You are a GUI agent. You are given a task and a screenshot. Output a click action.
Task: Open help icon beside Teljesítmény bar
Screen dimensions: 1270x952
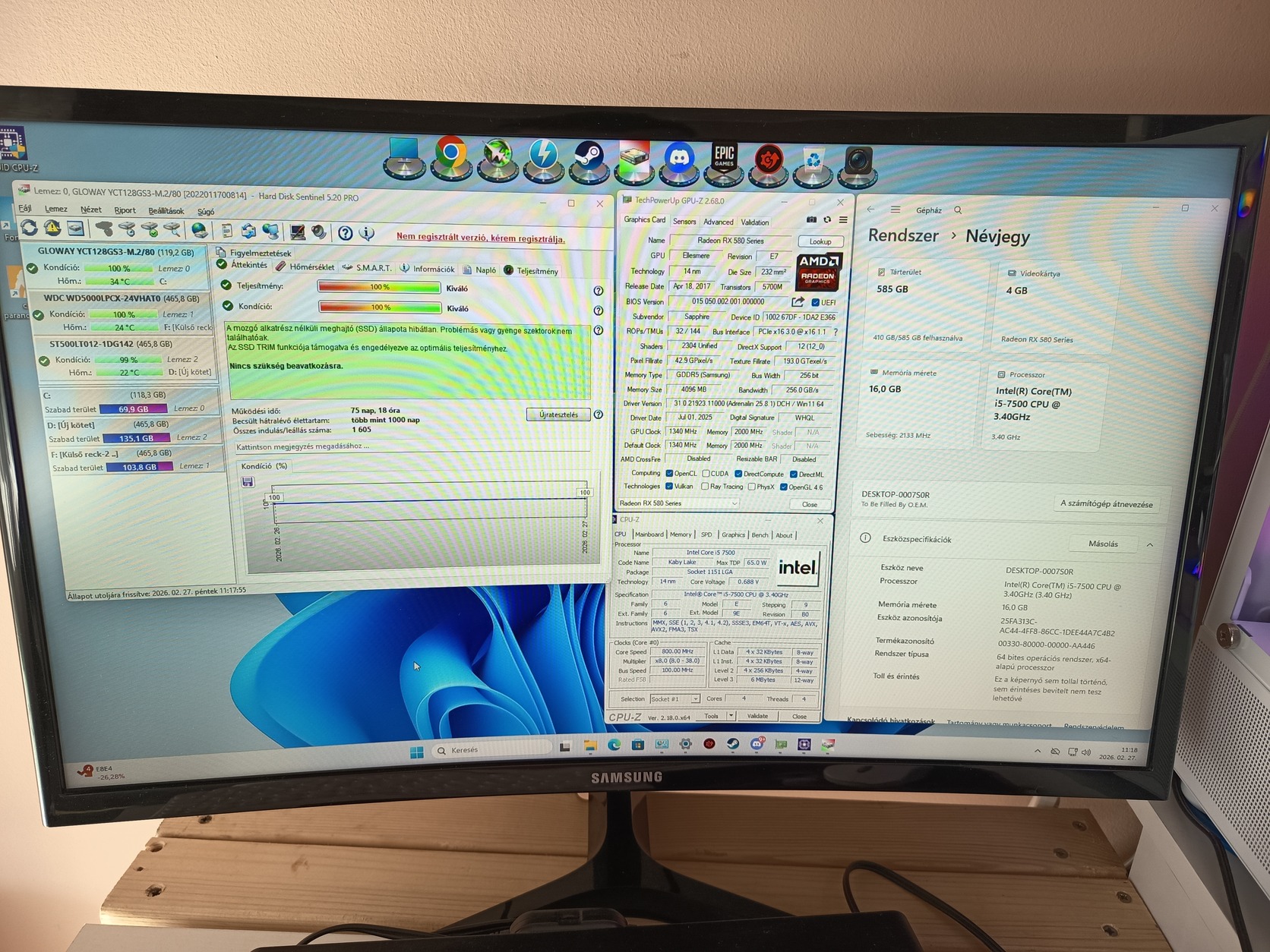pos(599,291)
